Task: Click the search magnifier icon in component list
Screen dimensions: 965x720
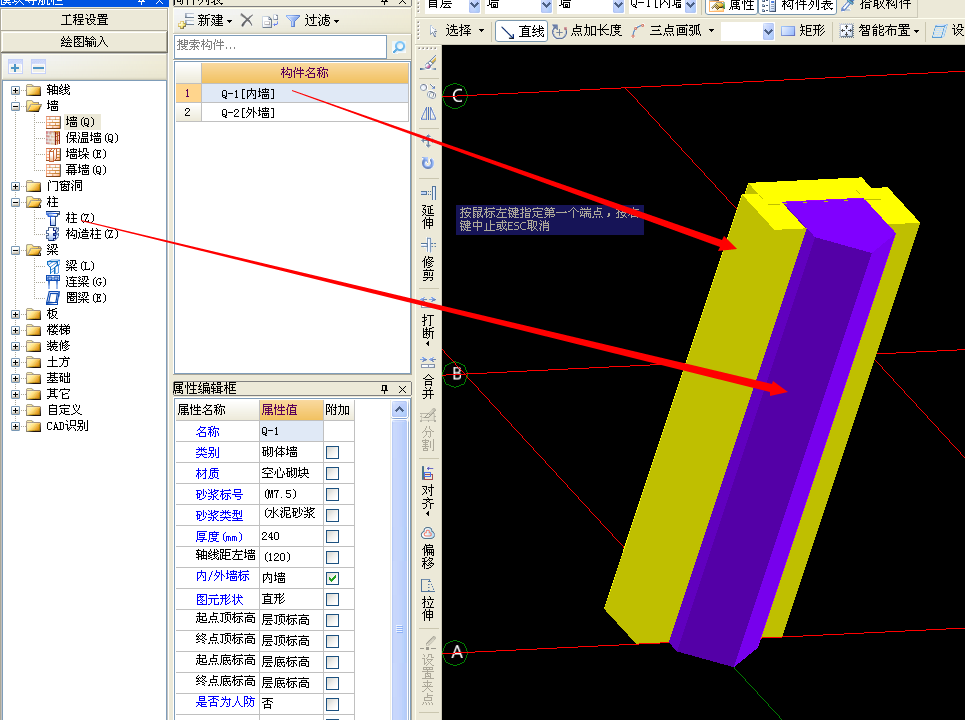Action: tap(399, 46)
